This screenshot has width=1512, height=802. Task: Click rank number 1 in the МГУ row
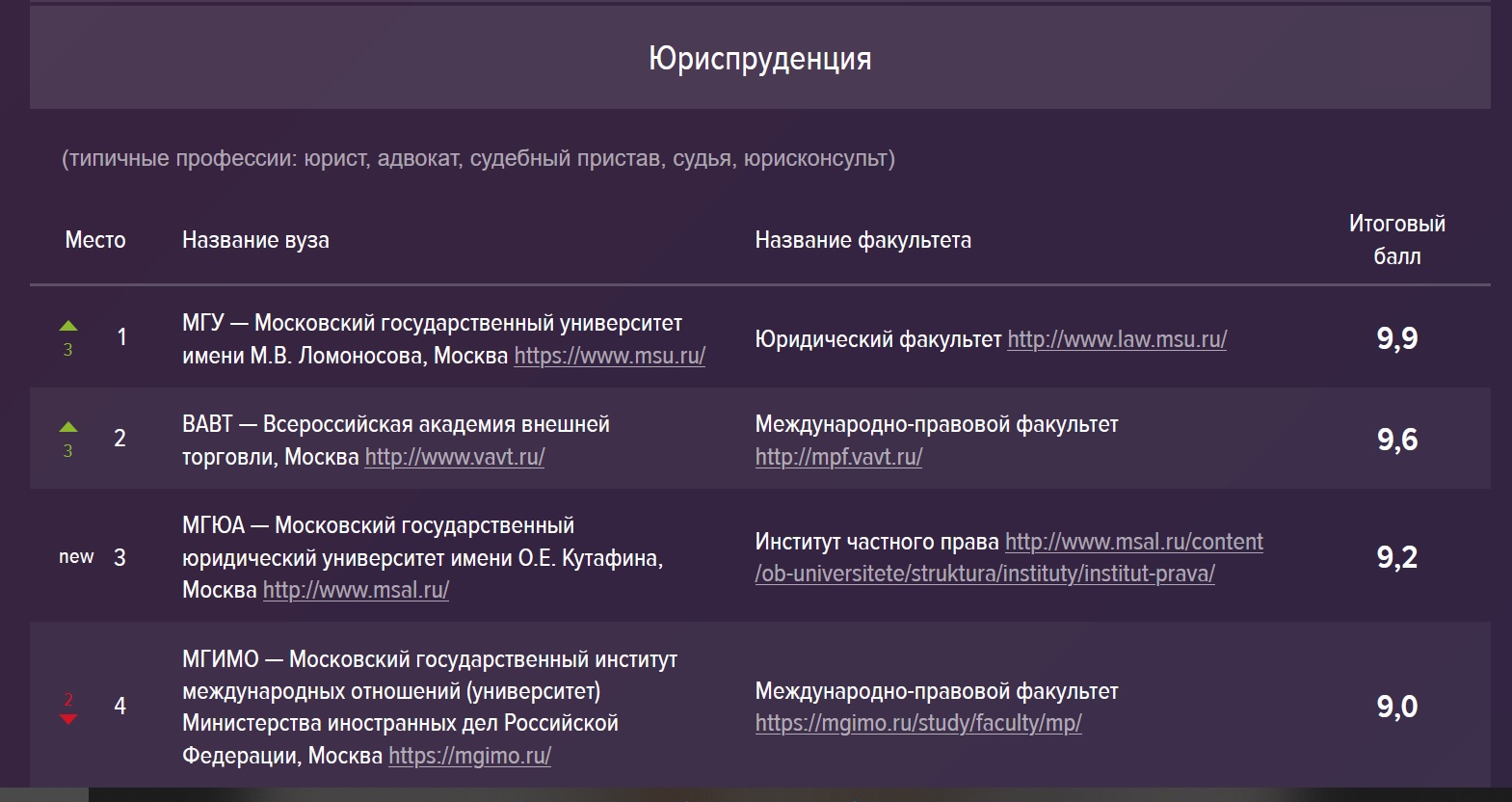tap(121, 337)
